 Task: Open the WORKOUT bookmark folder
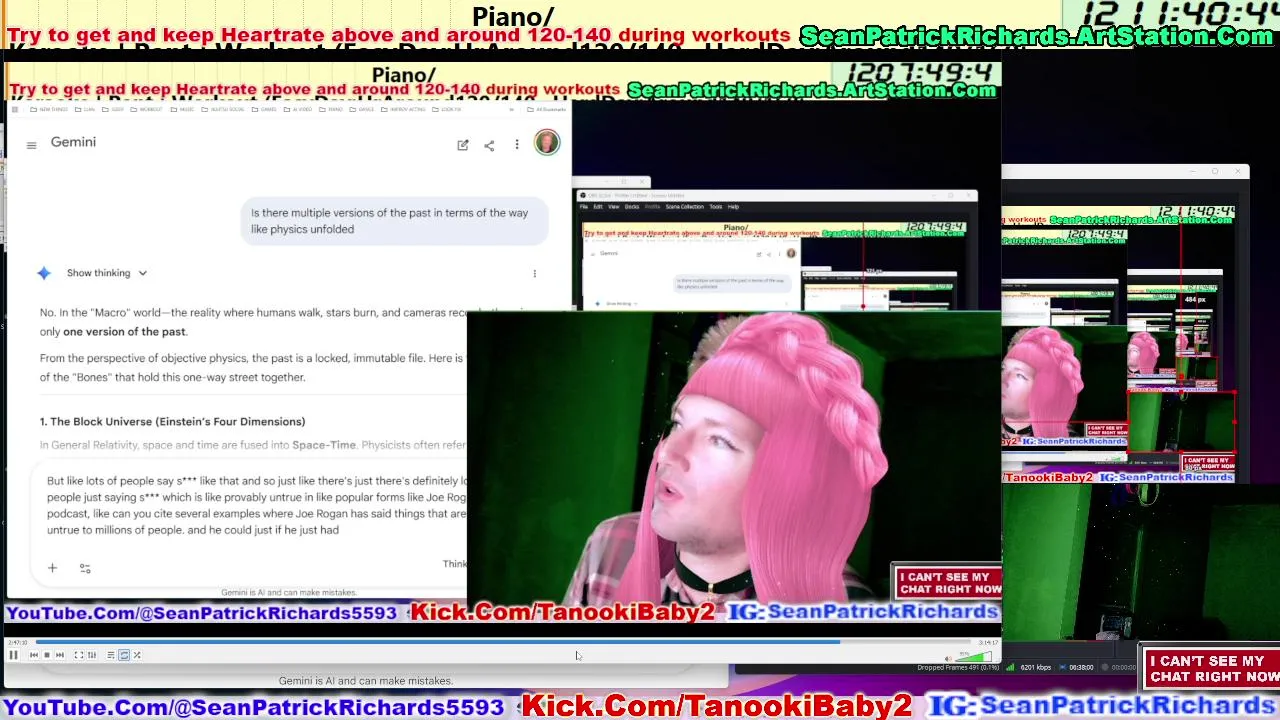(147, 109)
